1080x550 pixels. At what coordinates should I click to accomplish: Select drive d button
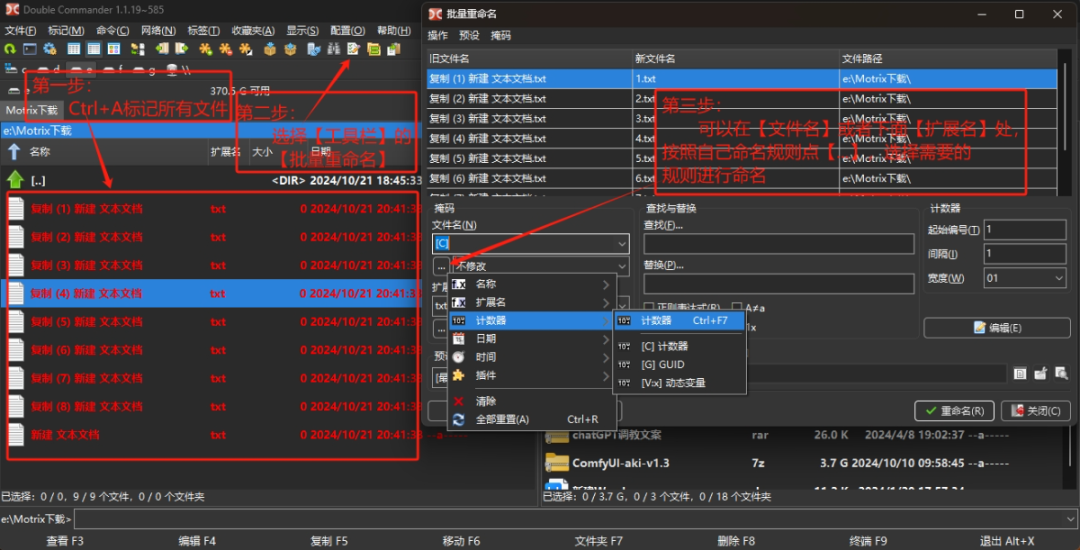tap(50, 69)
